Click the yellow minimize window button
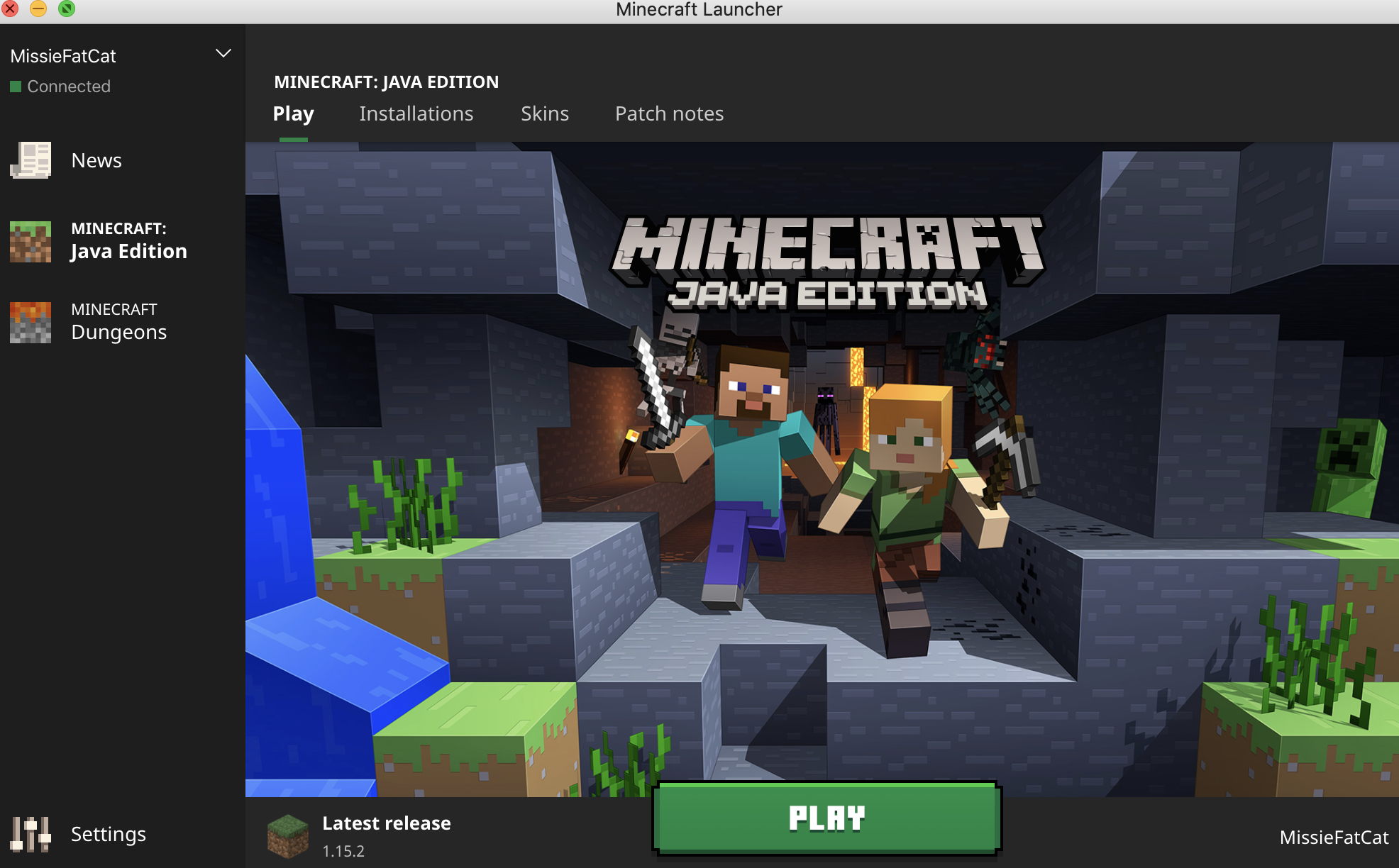Viewport: 1399px width, 868px height. coord(38,9)
